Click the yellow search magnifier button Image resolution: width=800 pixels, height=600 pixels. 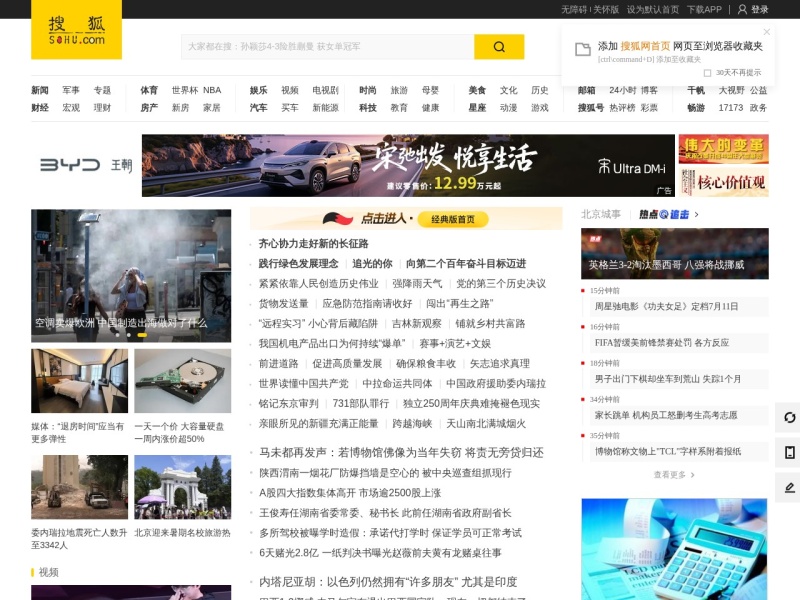499,47
